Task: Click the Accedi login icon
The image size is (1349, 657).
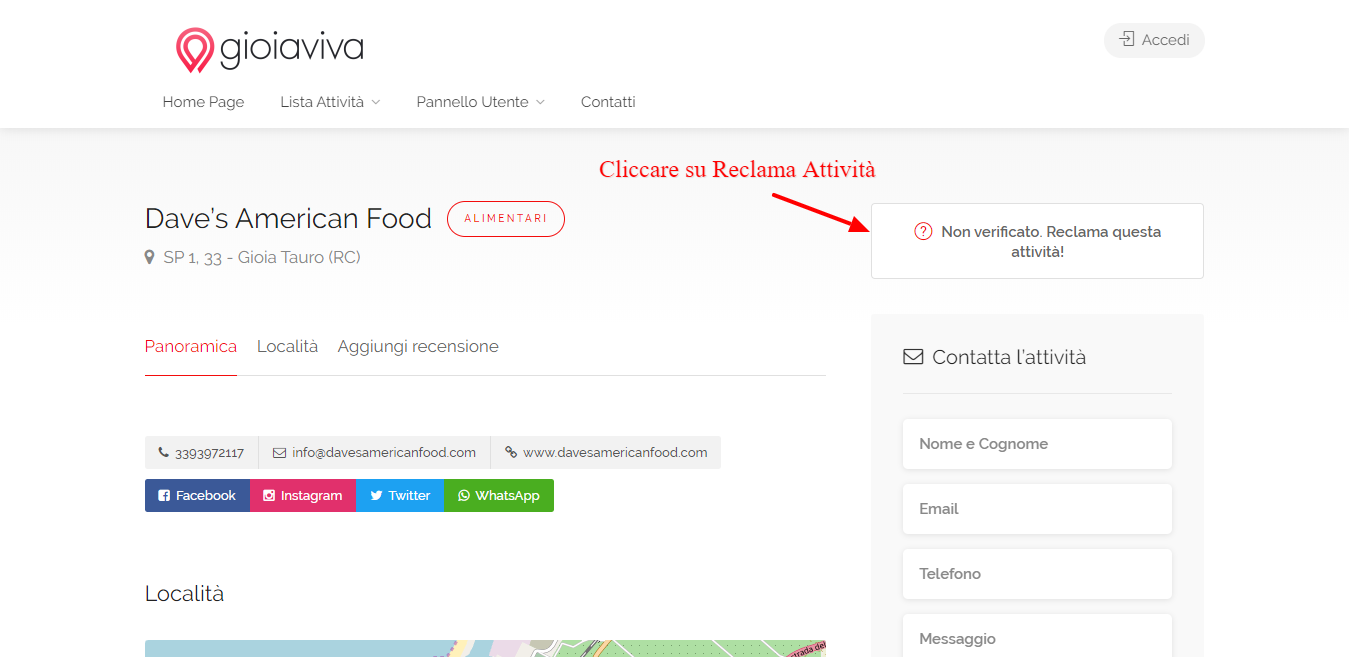Action: click(x=1127, y=40)
